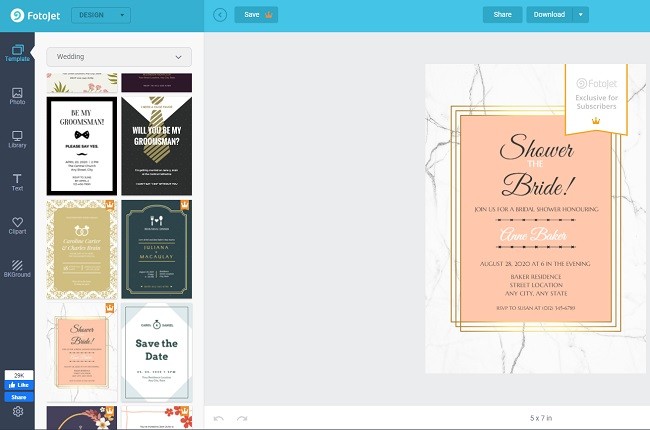Open the Clipart panel

pos(17,226)
